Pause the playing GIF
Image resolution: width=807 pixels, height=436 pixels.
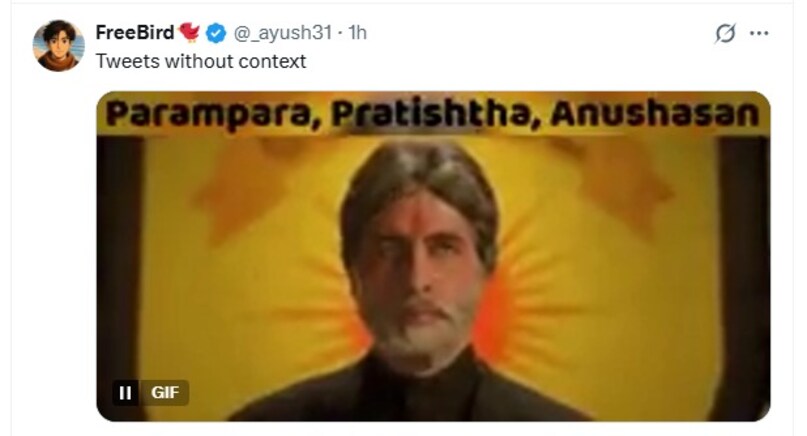[125, 393]
